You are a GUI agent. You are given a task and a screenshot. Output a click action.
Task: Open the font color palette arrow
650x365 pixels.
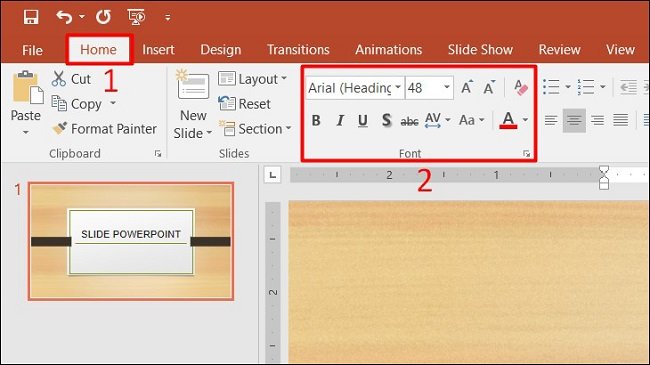coord(525,120)
